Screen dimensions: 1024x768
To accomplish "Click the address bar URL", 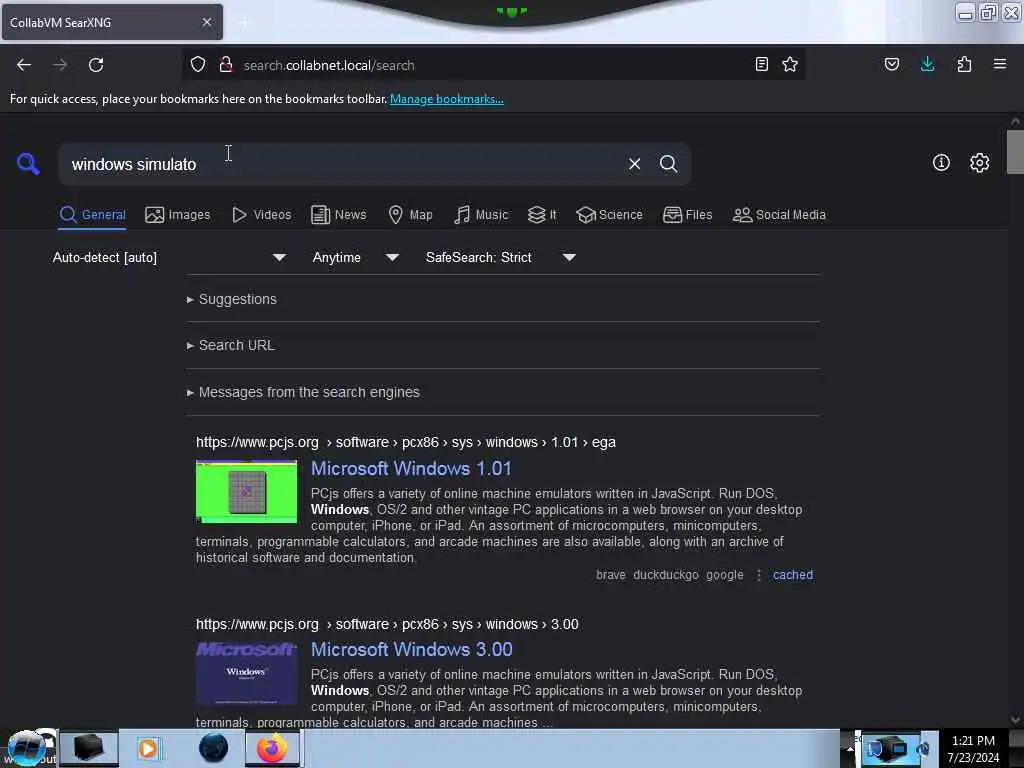I will click(328, 65).
